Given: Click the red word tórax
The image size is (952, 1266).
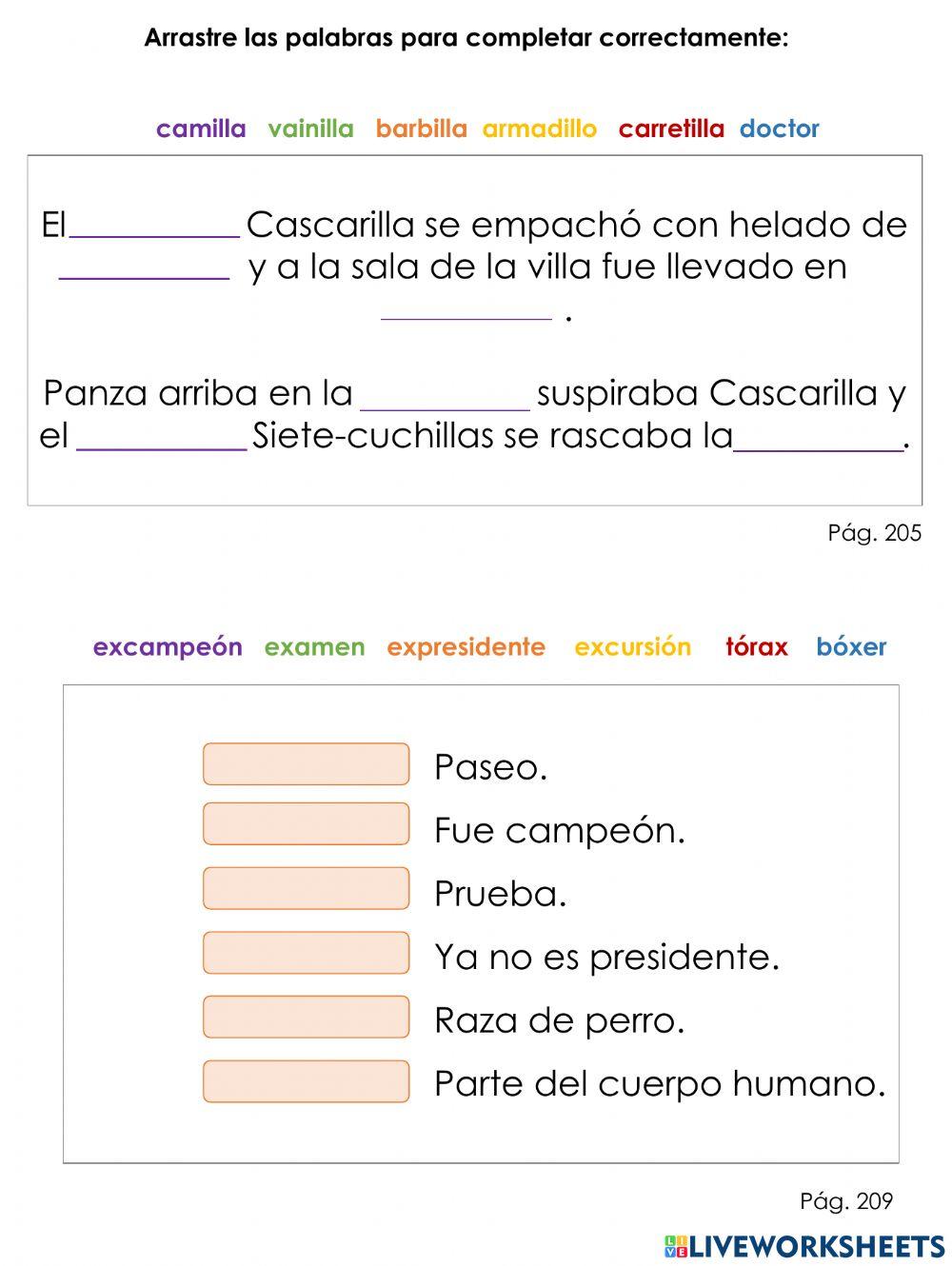Looking at the screenshot, I should tap(757, 647).
